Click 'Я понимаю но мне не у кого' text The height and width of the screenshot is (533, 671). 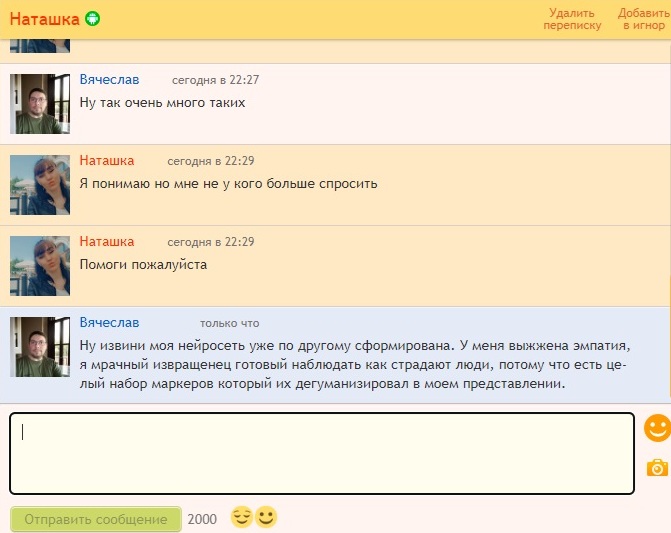(229, 184)
